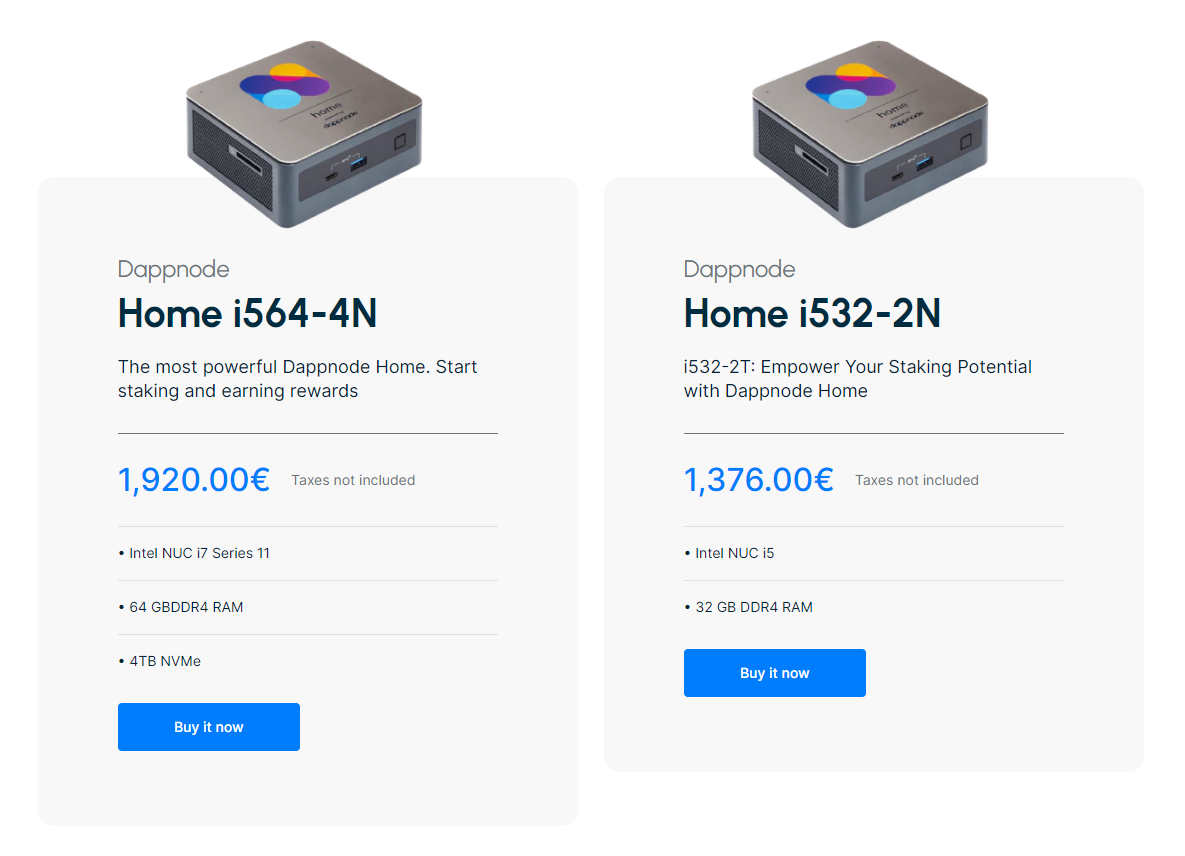The image size is (1185, 856).
Task: Click Taxes not included beside 1,920.00€
Action: (353, 481)
